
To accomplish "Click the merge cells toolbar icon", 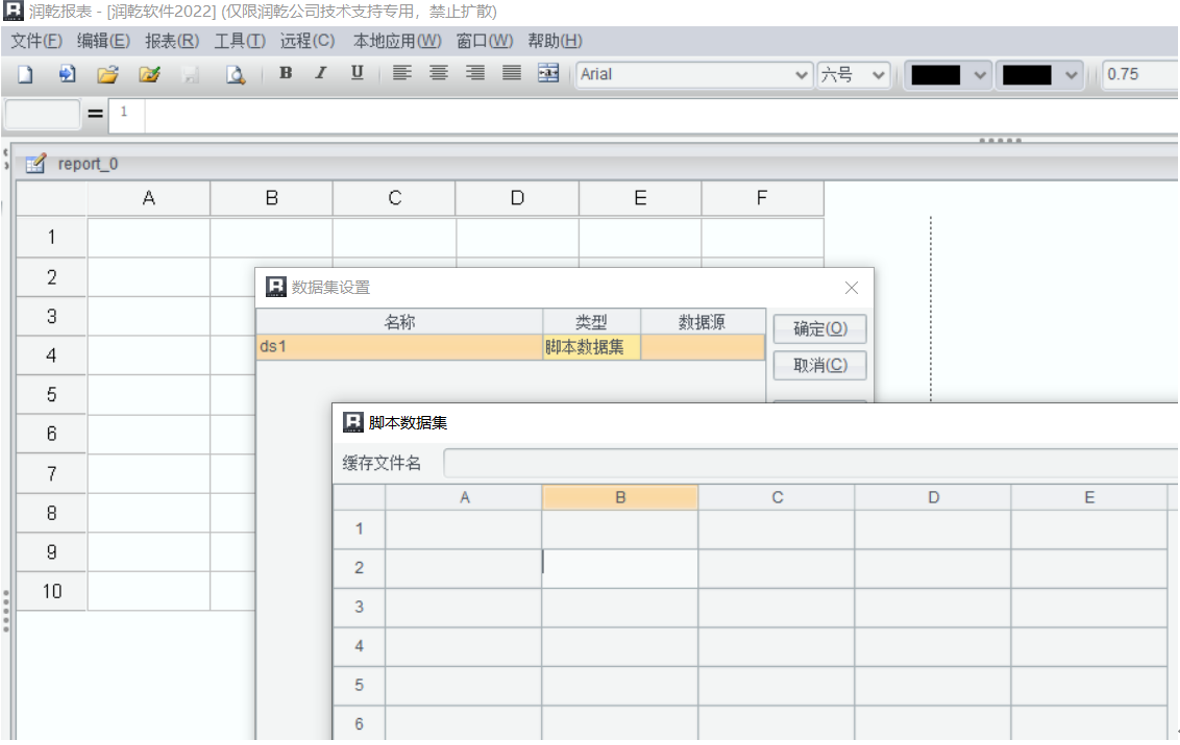I will coord(549,73).
